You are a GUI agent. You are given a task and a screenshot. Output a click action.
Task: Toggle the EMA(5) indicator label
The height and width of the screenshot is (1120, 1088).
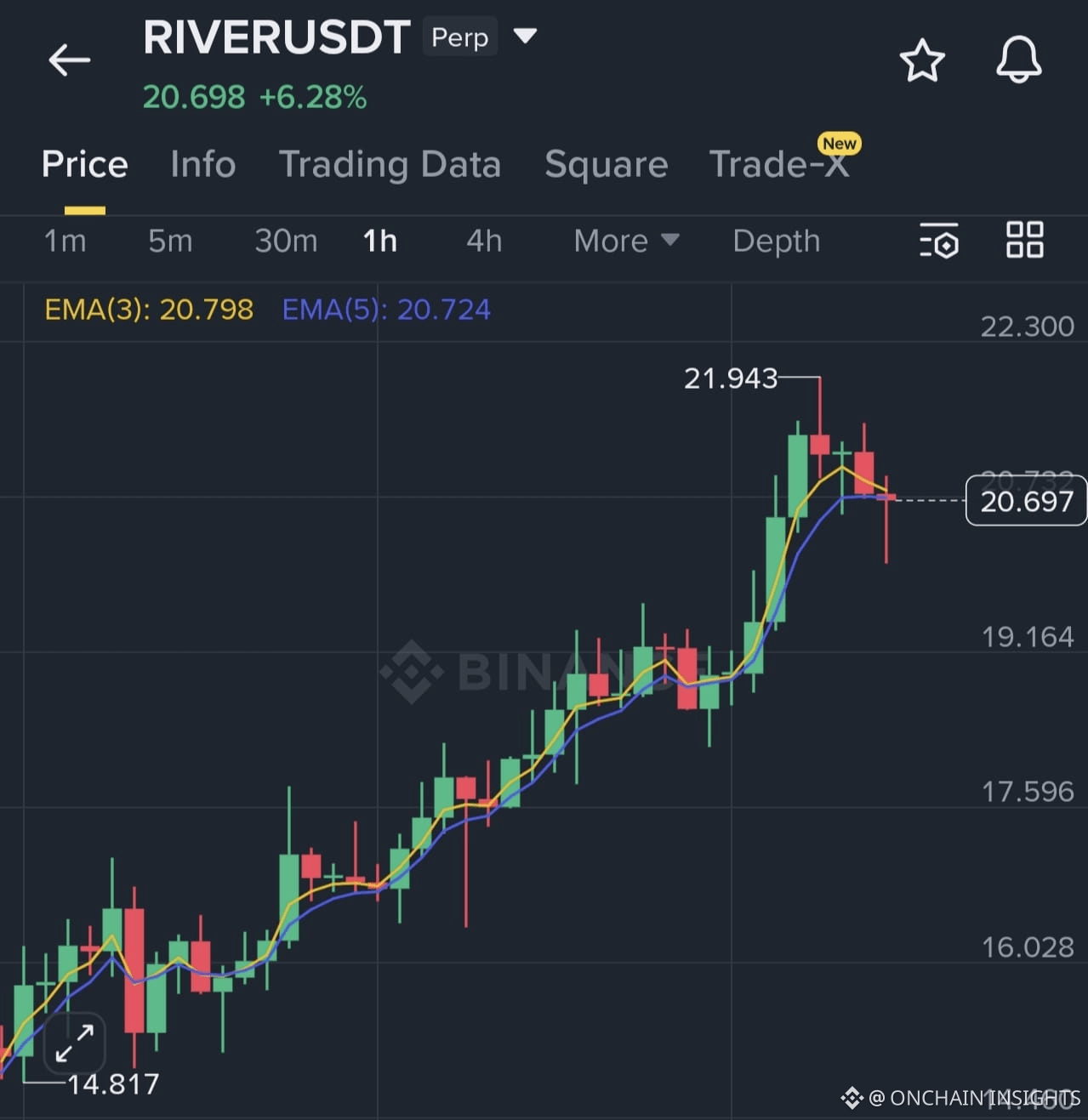[385, 310]
